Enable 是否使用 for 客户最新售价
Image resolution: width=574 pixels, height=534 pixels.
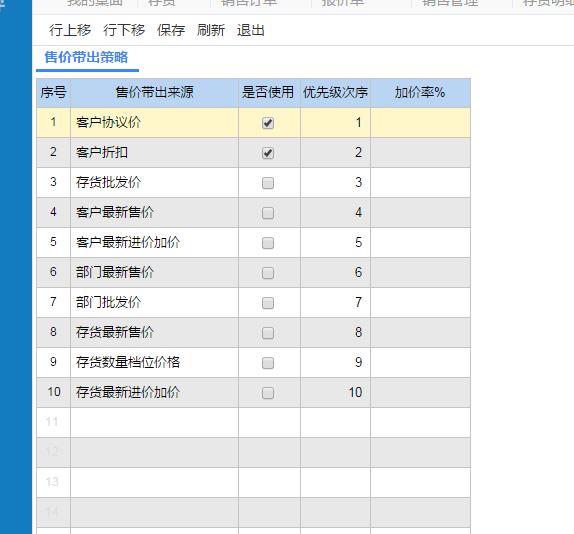pyautogui.click(x=268, y=213)
